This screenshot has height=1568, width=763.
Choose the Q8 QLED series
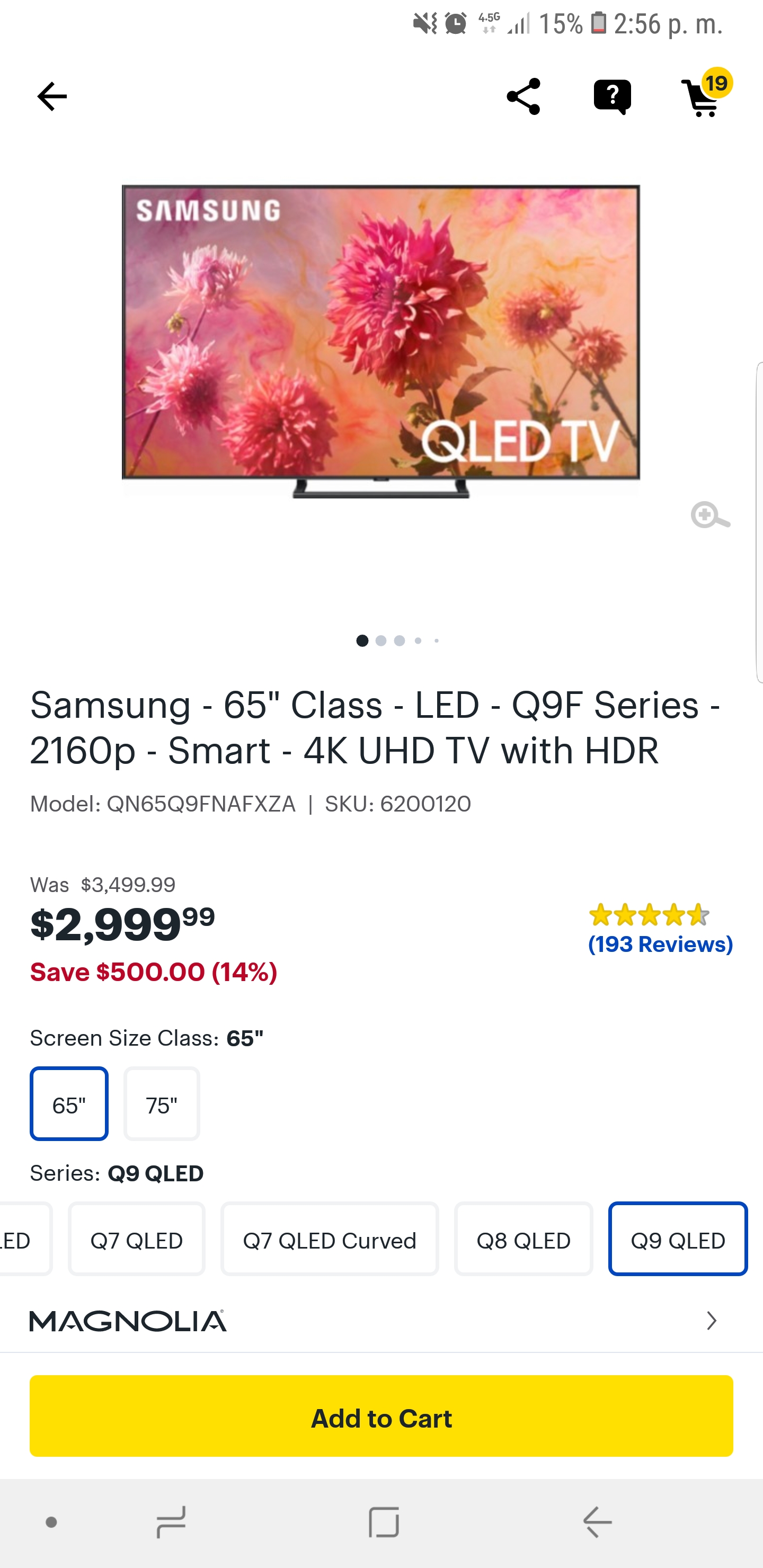click(523, 1240)
